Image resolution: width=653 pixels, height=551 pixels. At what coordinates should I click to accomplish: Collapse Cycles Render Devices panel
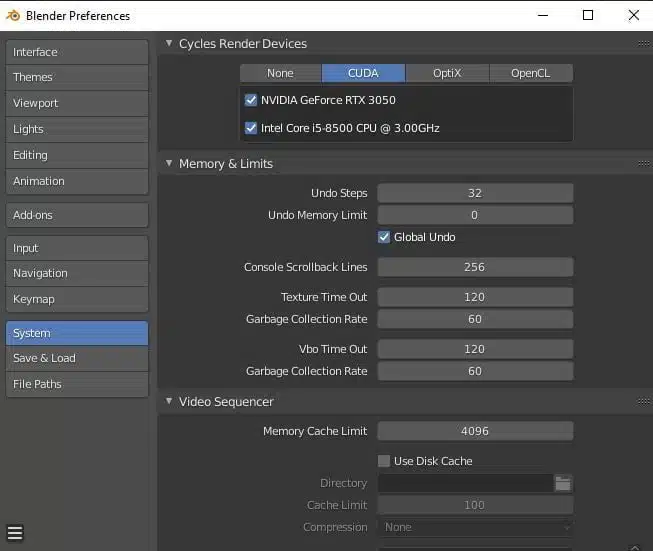coord(169,43)
